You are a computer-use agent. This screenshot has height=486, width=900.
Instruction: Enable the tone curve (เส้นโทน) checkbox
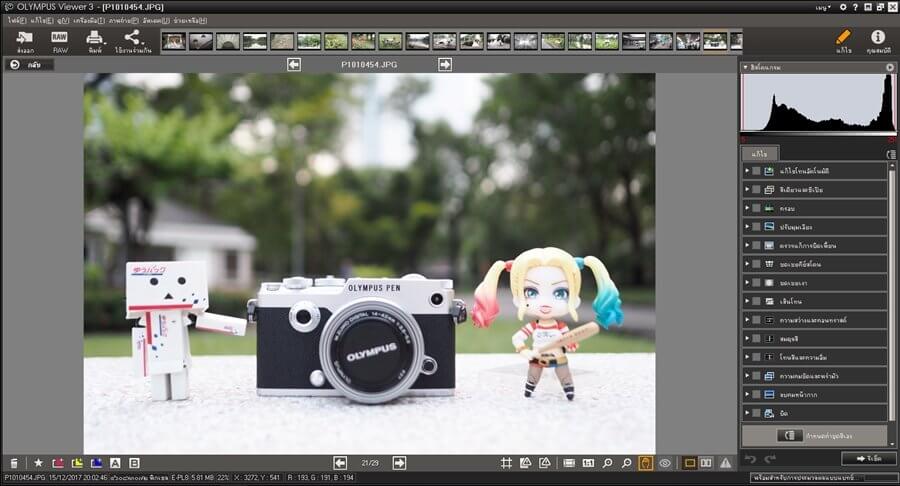click(757, 301)
